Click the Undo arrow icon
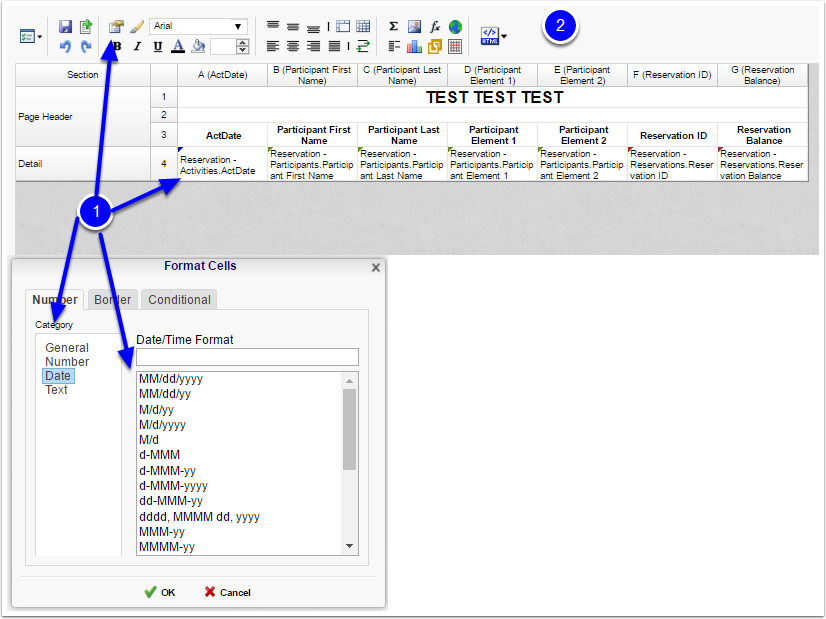The height and width of the screenshot is (619, 826). 63,45
